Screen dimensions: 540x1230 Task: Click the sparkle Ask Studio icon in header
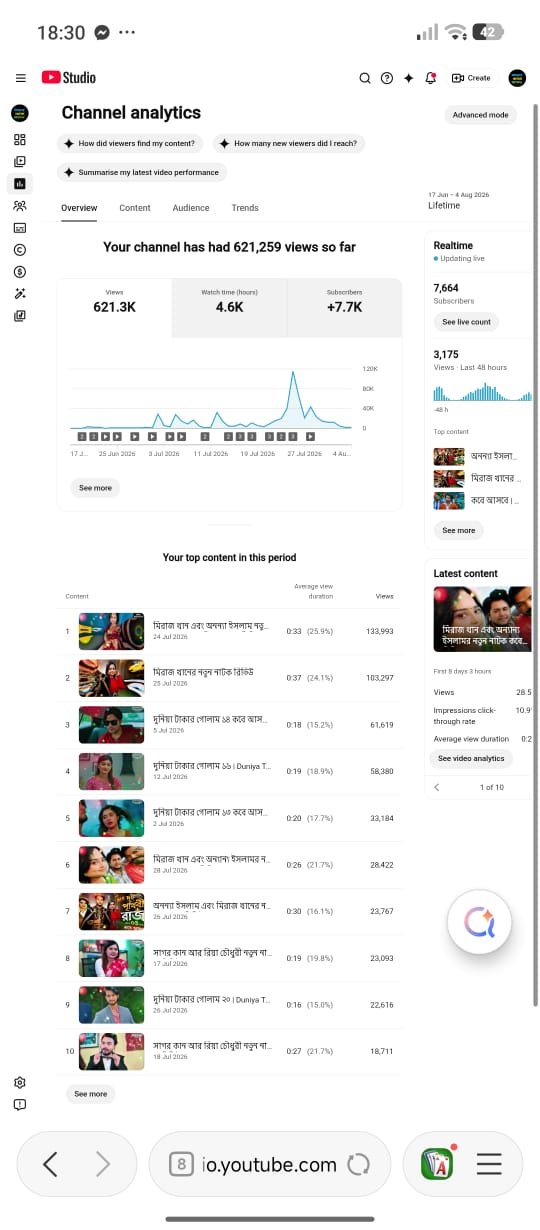point(408,78)
